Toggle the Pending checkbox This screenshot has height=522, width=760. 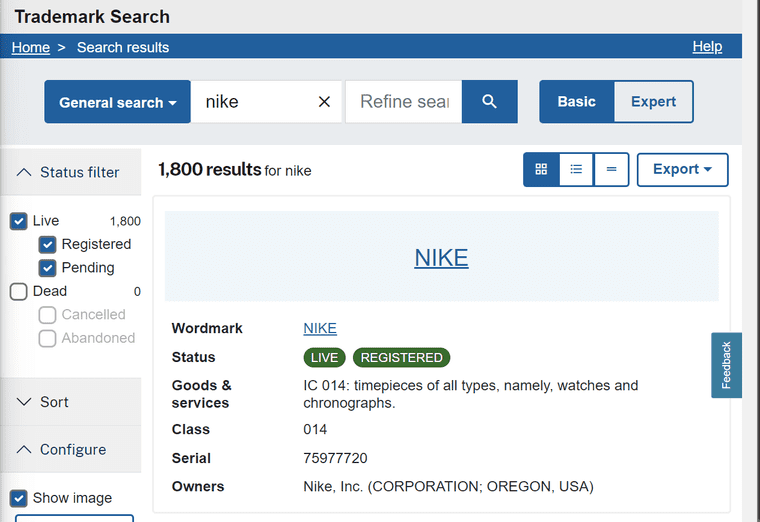pos(47,268)
